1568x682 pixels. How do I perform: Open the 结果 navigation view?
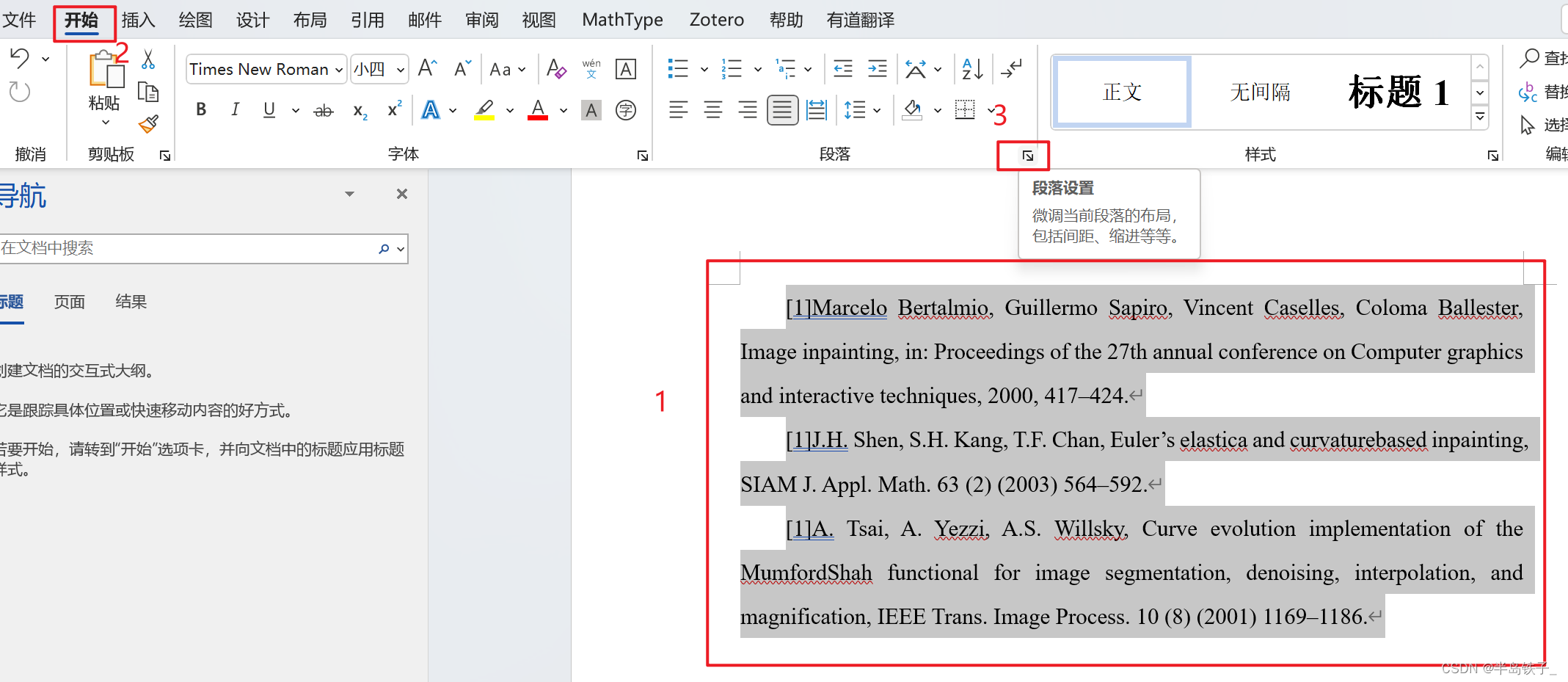click(x=131, y=302)
